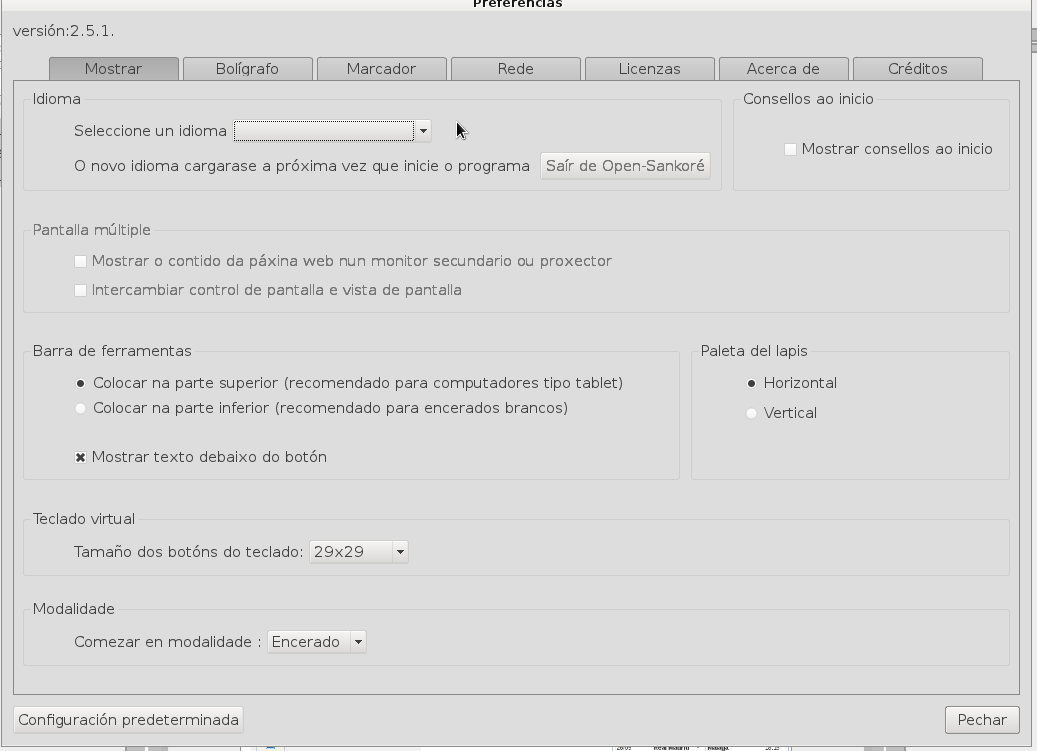
Task: Tick the secondary monitor web content checkbox
Action: point(80,261)
